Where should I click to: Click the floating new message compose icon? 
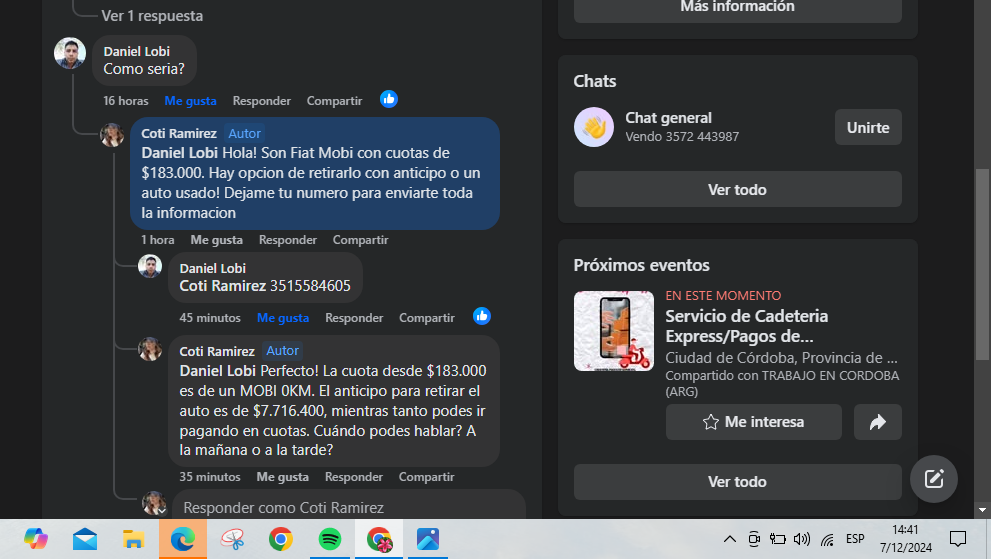[x=933, y=479]
